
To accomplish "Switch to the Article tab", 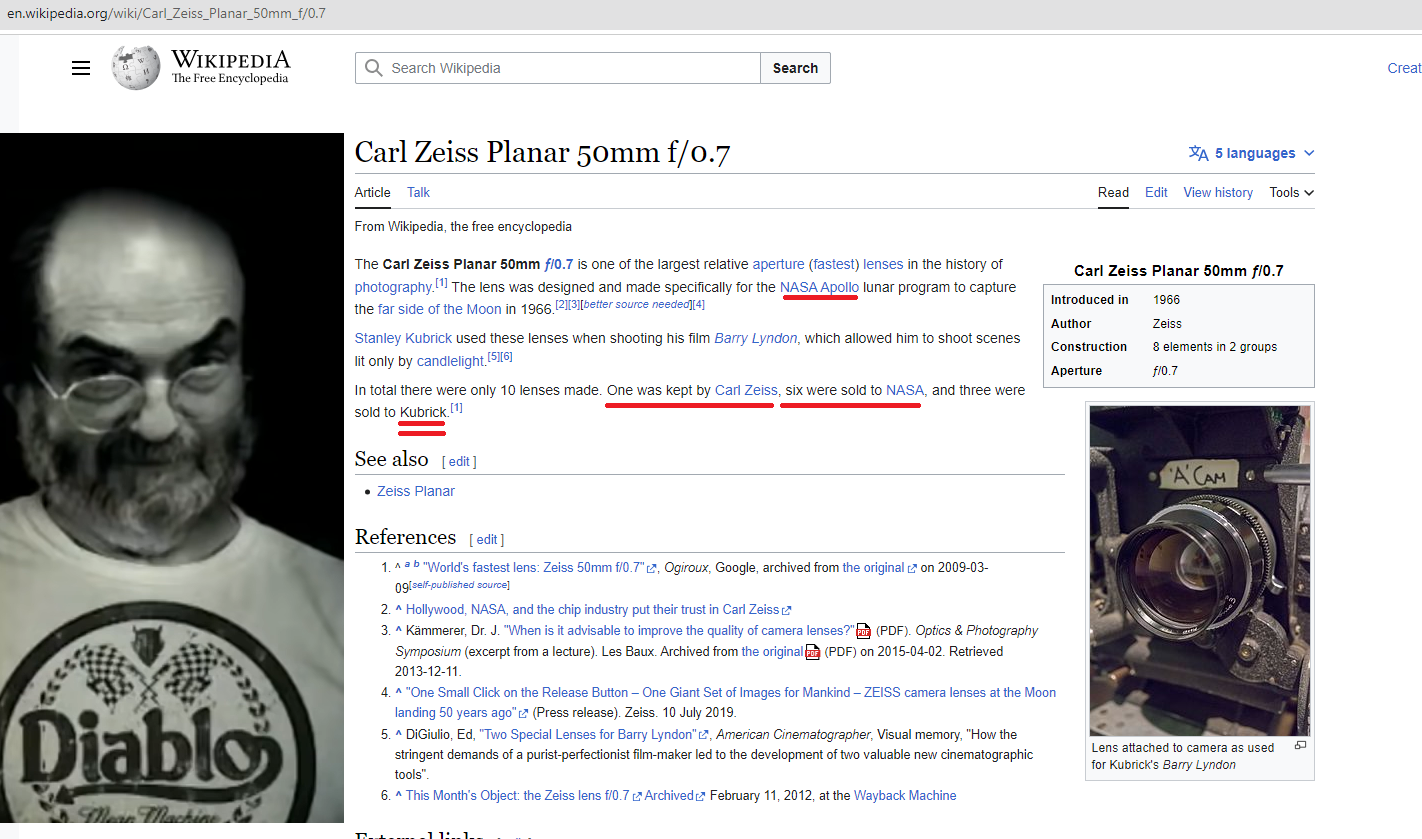I will click(373, 192).
